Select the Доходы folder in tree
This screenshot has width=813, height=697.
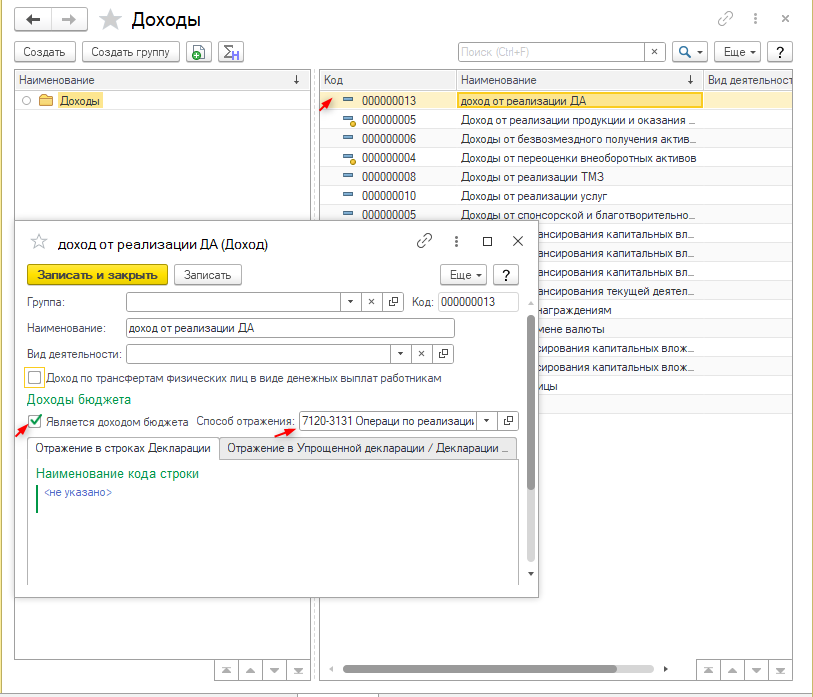coord(79,101)
